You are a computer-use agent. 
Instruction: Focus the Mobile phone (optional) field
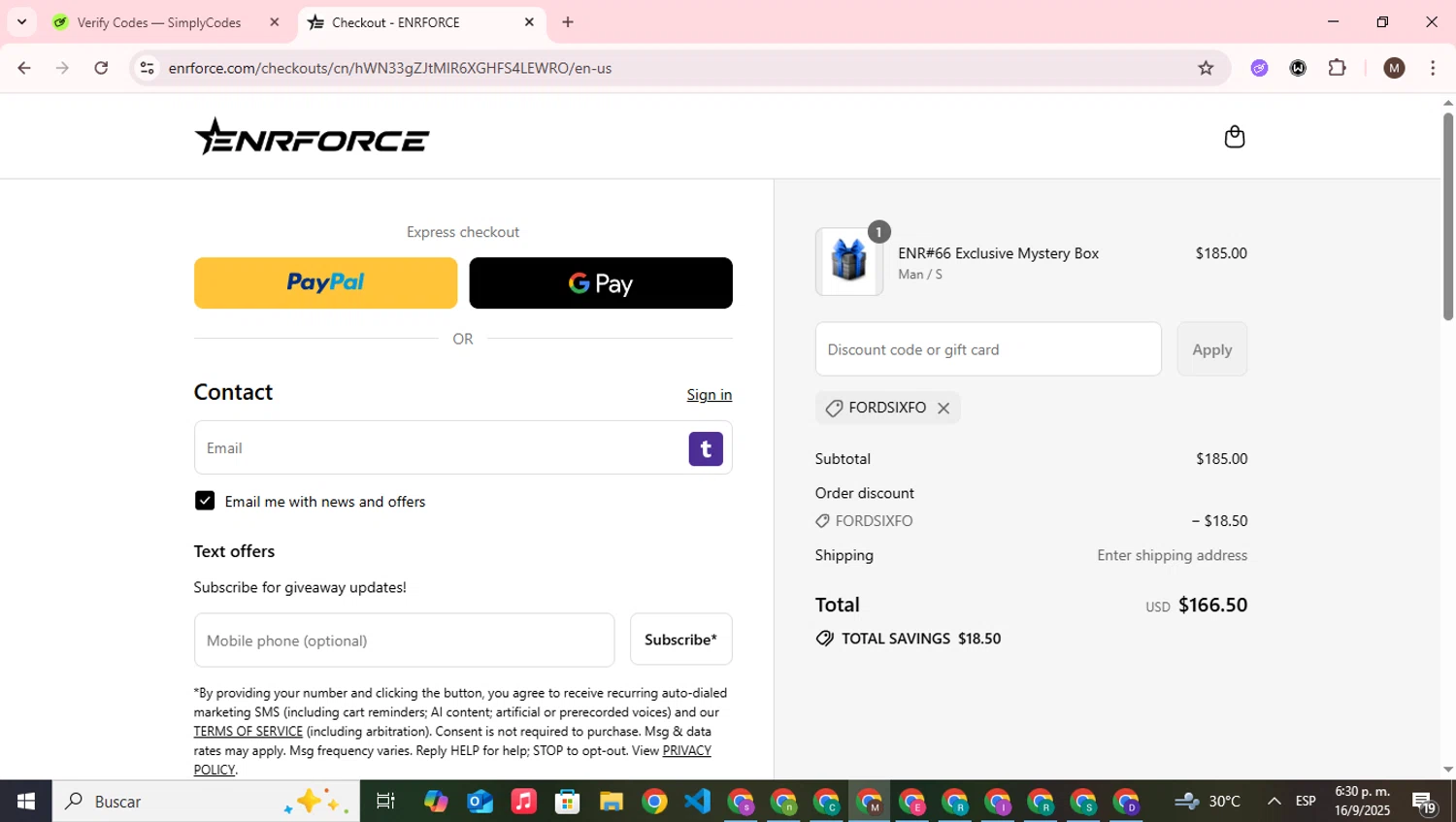(x=404, y=640)
